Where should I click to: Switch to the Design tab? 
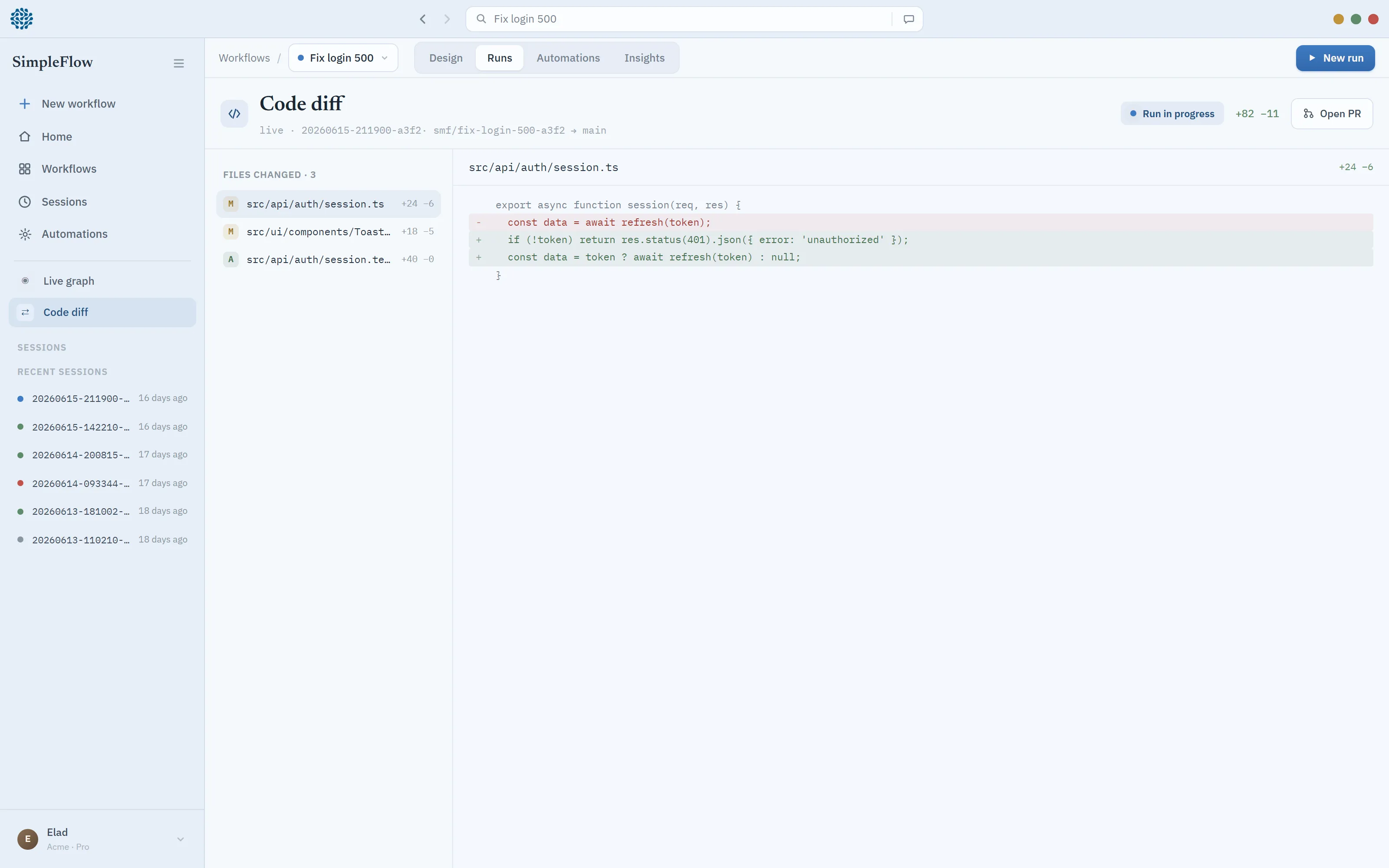446,58
